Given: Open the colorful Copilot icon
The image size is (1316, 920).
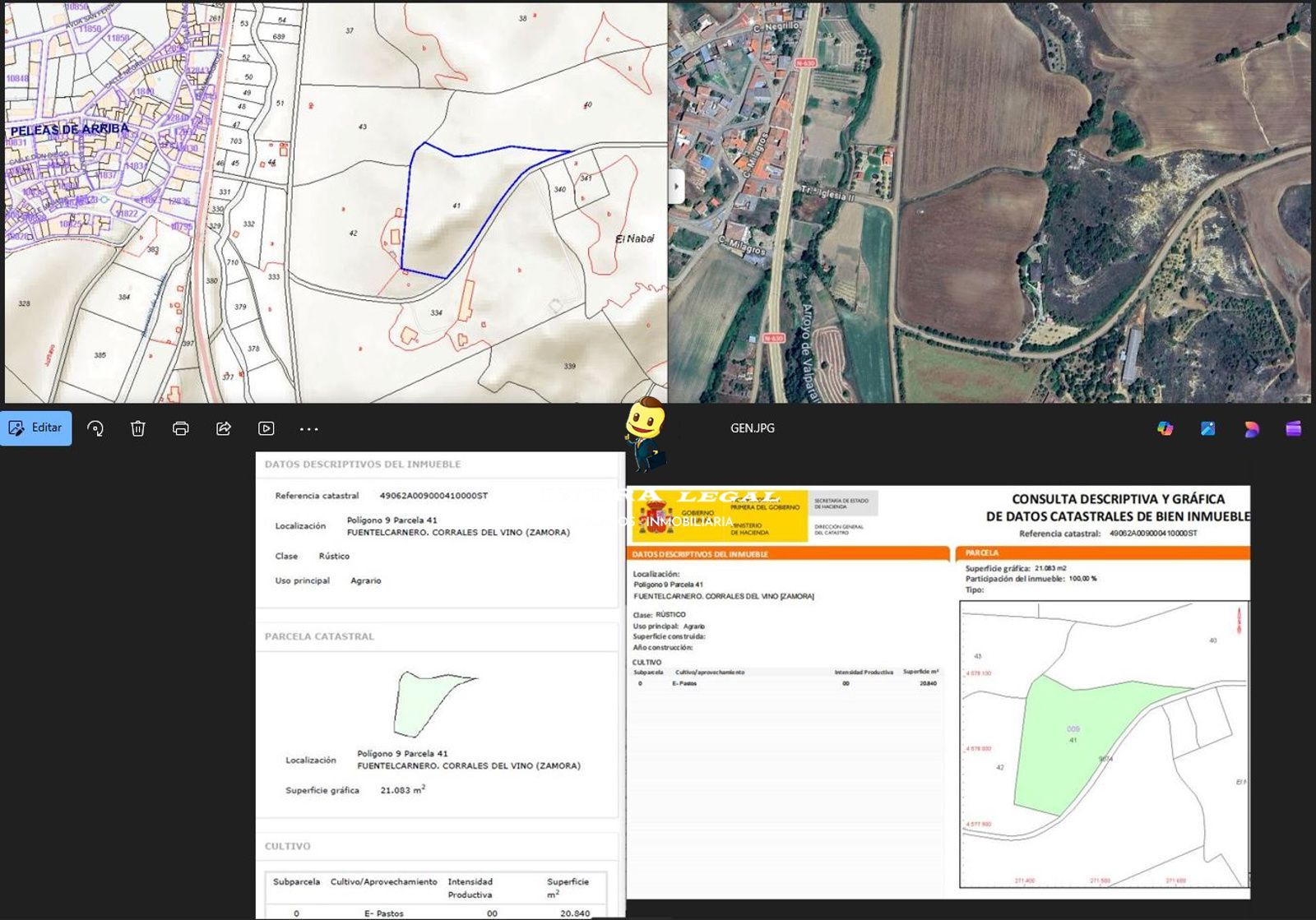Looking at the screenshot, I should click(1165, 428).
